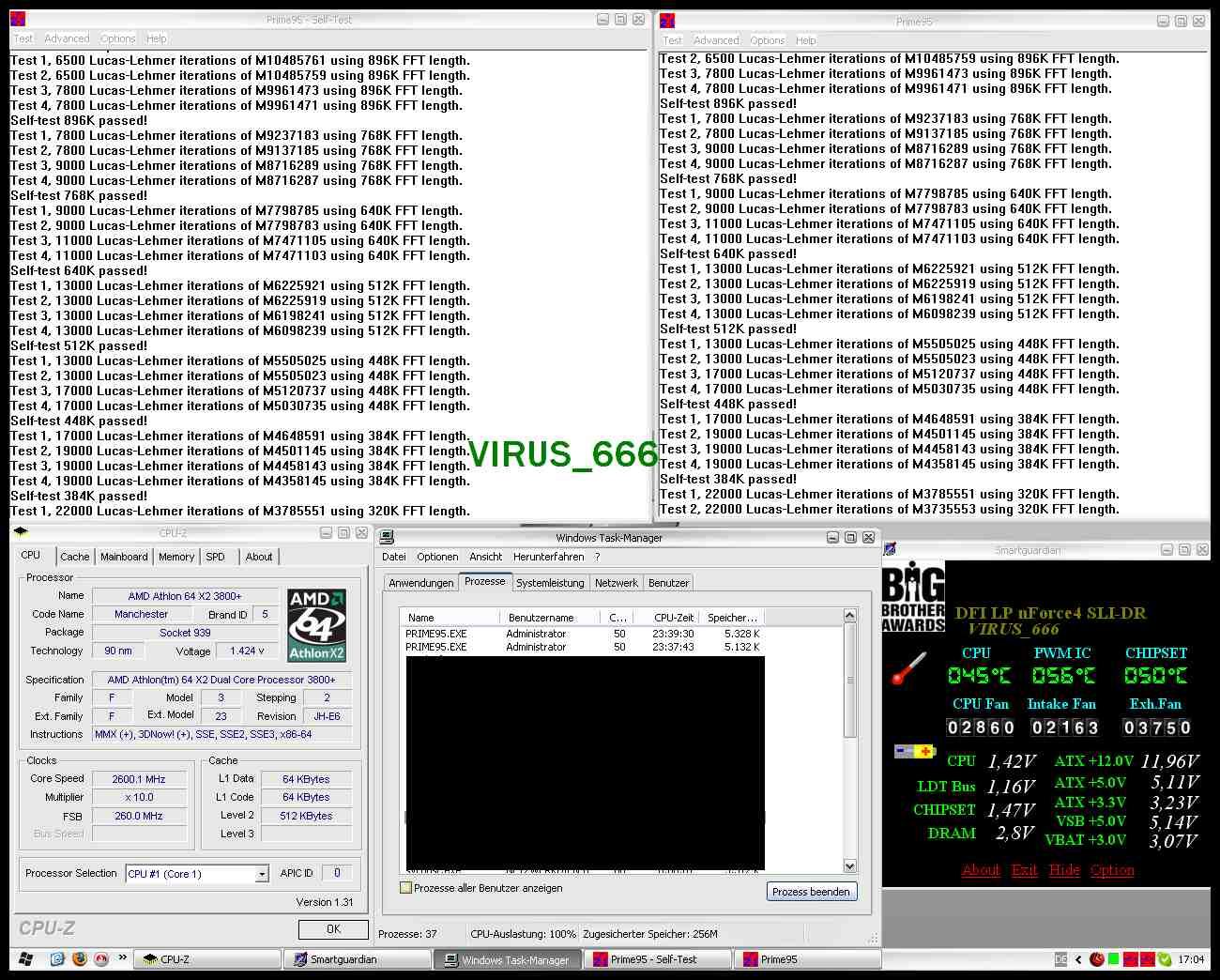The width and height of the screenshot is (1220, 980).
Task: Click the DE language indicator in tray
Action: 1061,959
